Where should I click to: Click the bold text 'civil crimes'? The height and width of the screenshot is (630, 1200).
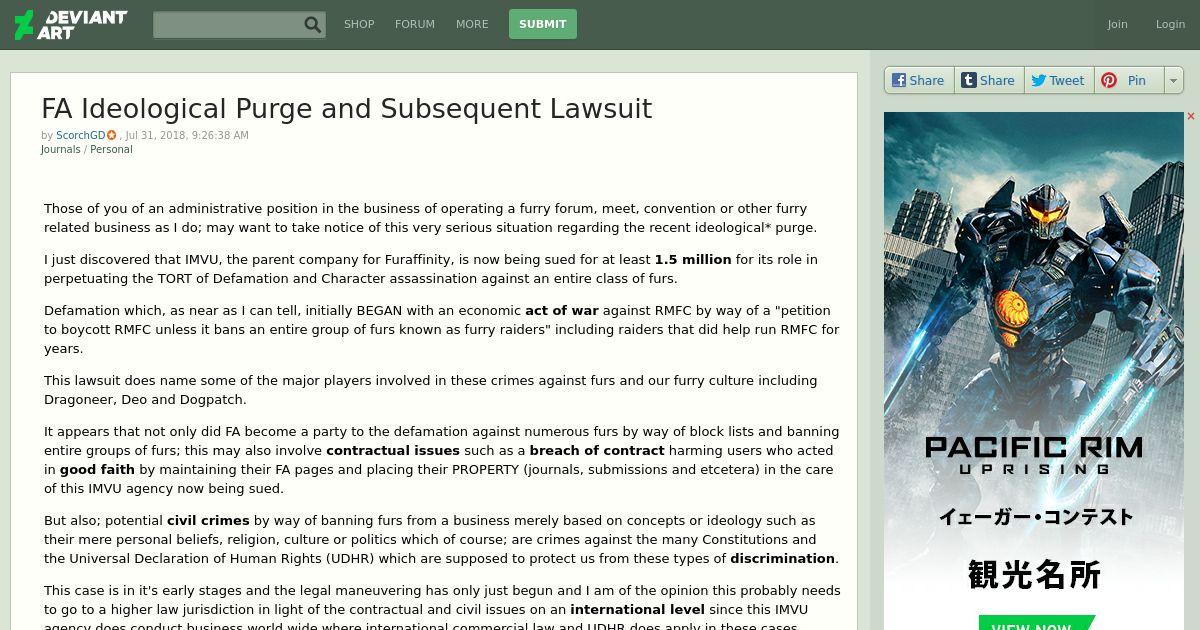pyautogui.click(x=208, y=520)
